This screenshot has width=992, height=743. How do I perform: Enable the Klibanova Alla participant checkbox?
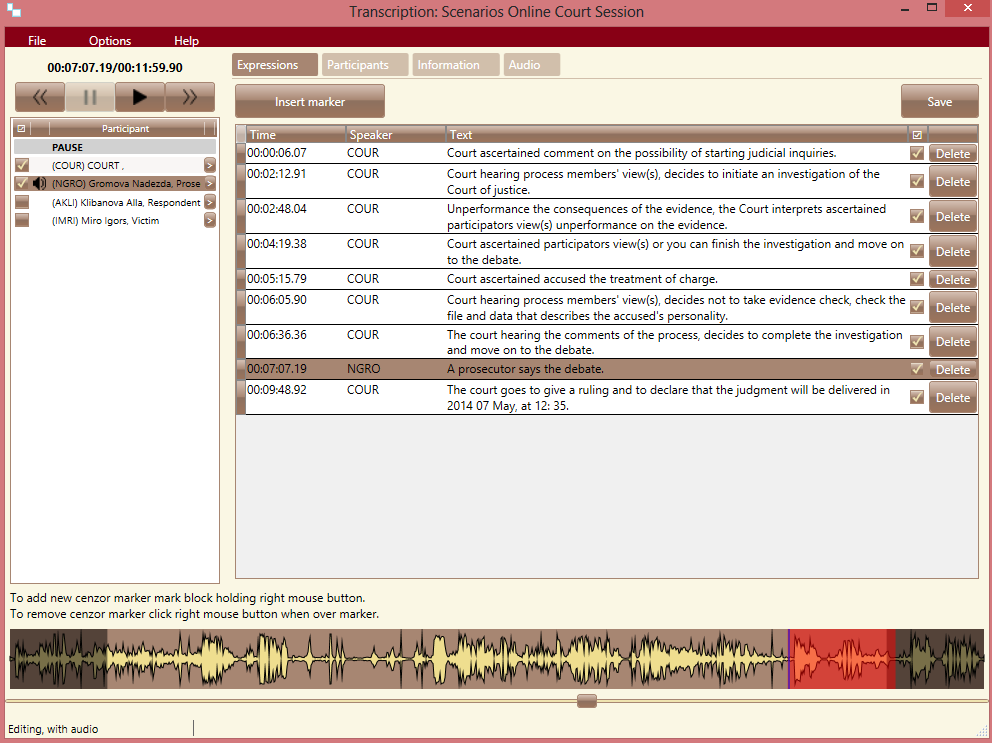pos(22,202)
